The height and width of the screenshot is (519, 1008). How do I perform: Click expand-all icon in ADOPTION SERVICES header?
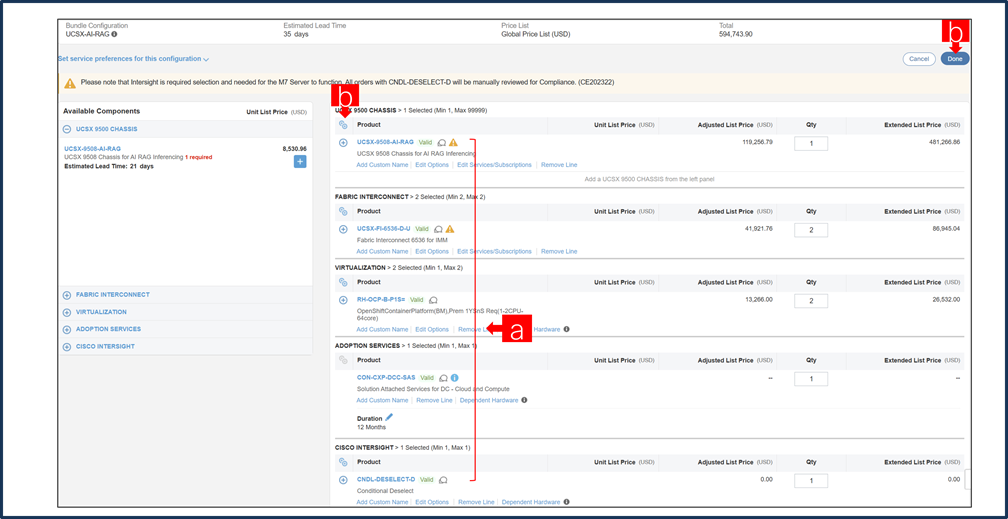click(343, 360)
